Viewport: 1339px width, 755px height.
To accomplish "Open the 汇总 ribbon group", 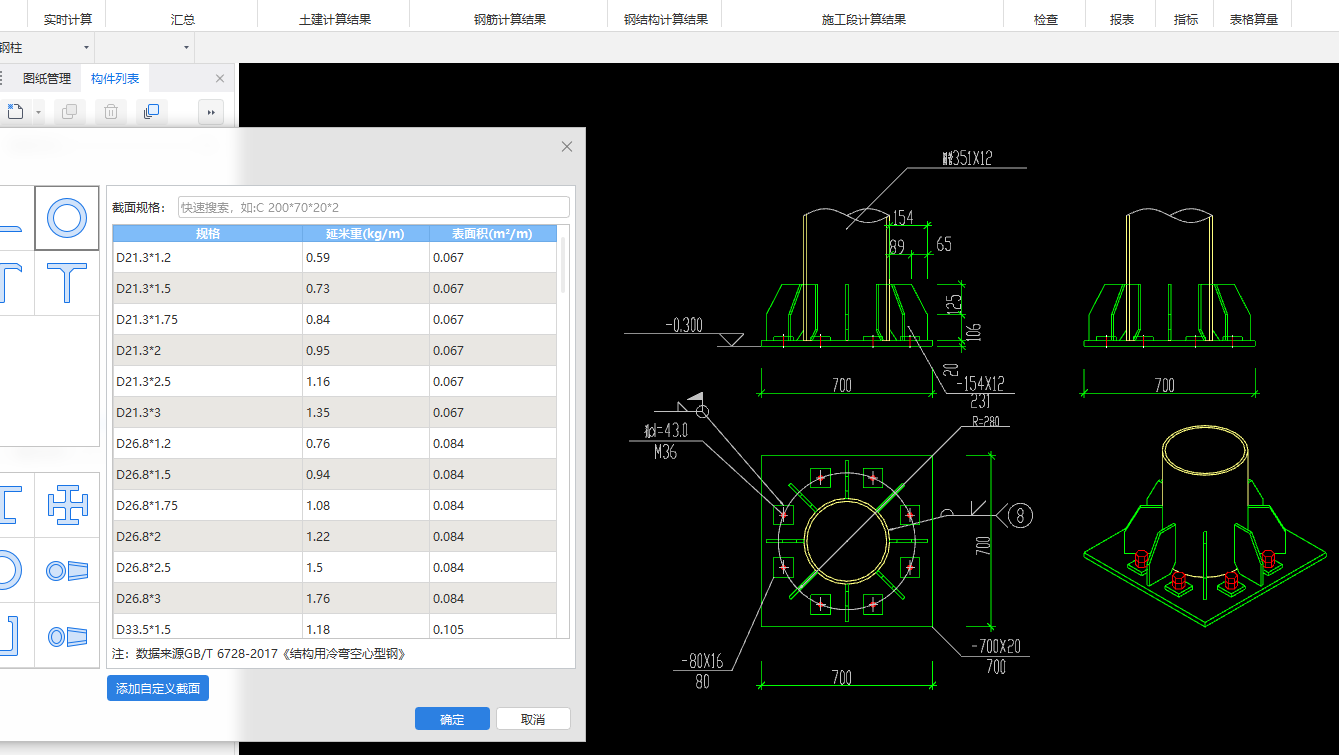I will tap(183, 20).
